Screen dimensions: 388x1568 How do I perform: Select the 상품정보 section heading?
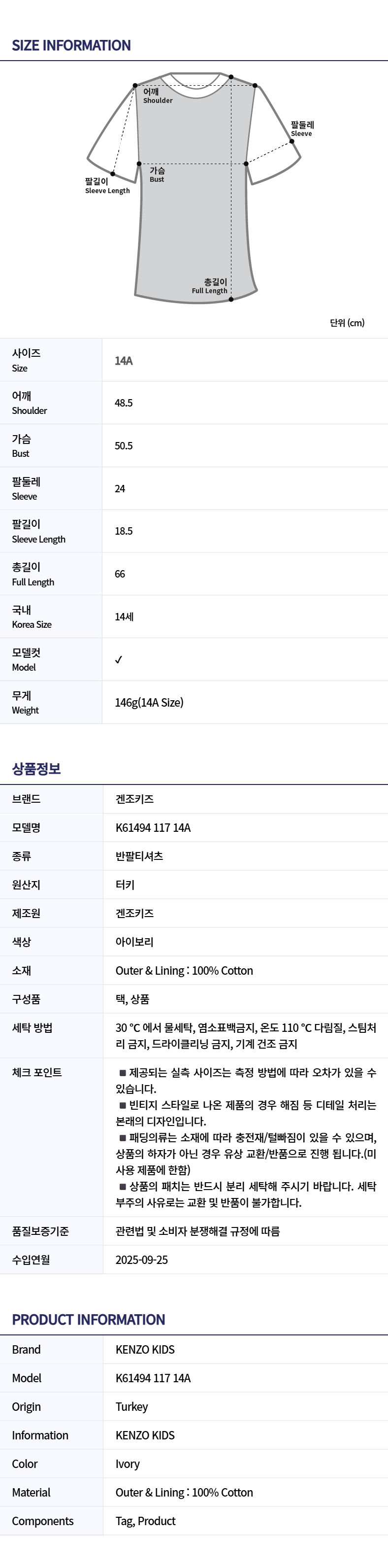tap(36, 768)
